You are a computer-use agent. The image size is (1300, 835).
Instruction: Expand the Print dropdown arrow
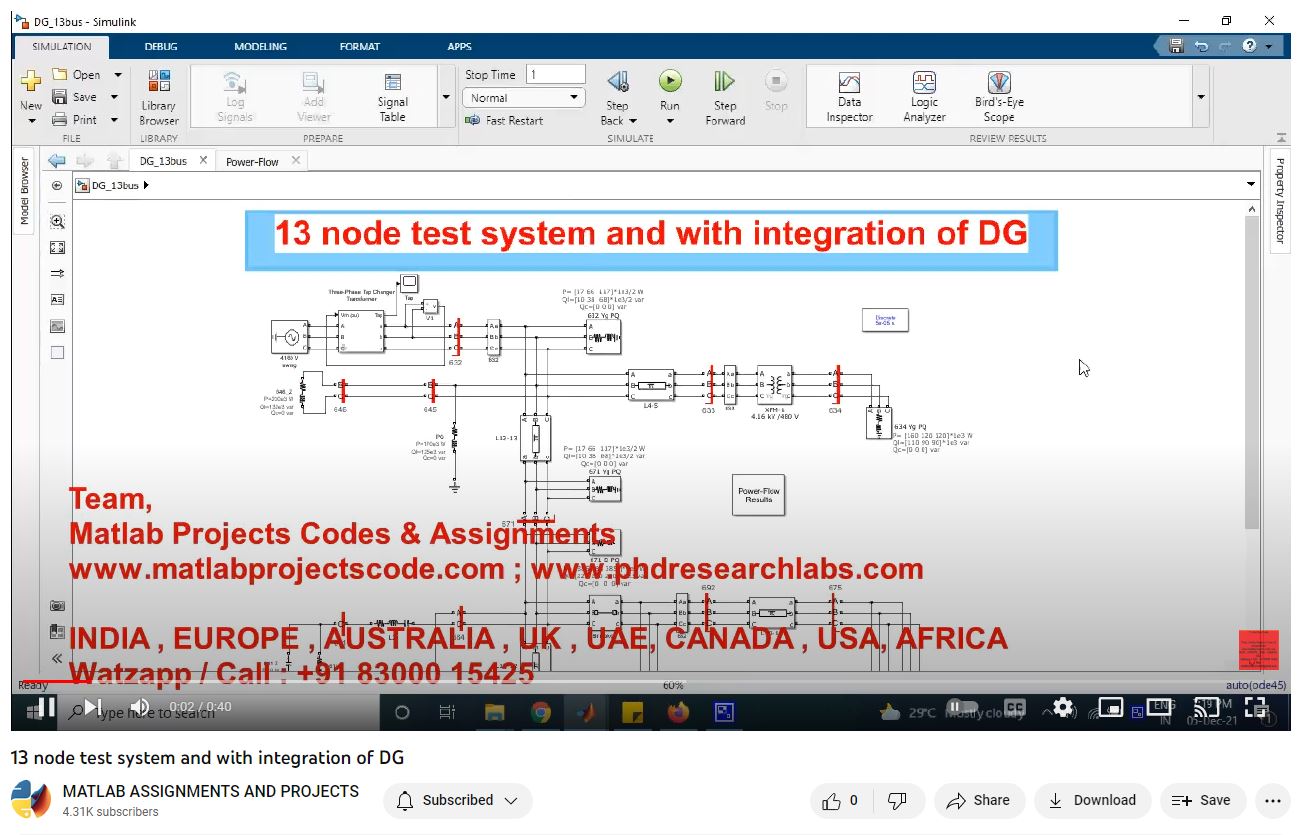pos(114,119)
